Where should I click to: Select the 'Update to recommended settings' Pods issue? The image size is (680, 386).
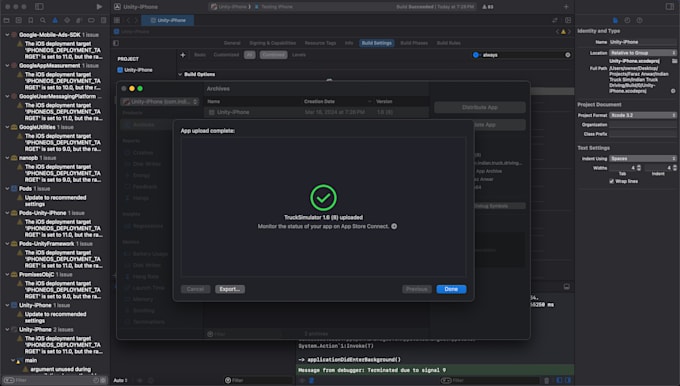click(56, 200)
